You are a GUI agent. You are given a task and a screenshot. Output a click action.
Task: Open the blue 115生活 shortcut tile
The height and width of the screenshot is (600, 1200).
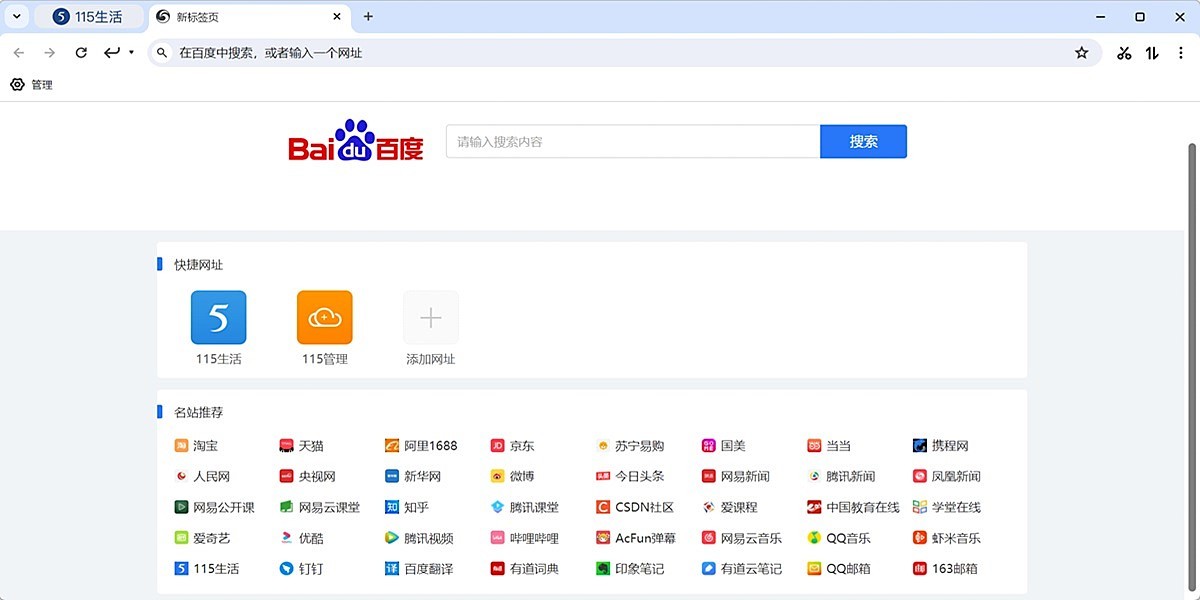(218, 318)
